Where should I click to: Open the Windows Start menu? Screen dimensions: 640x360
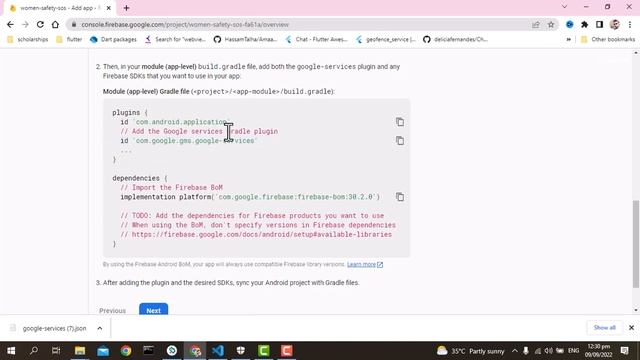[11, 351]
